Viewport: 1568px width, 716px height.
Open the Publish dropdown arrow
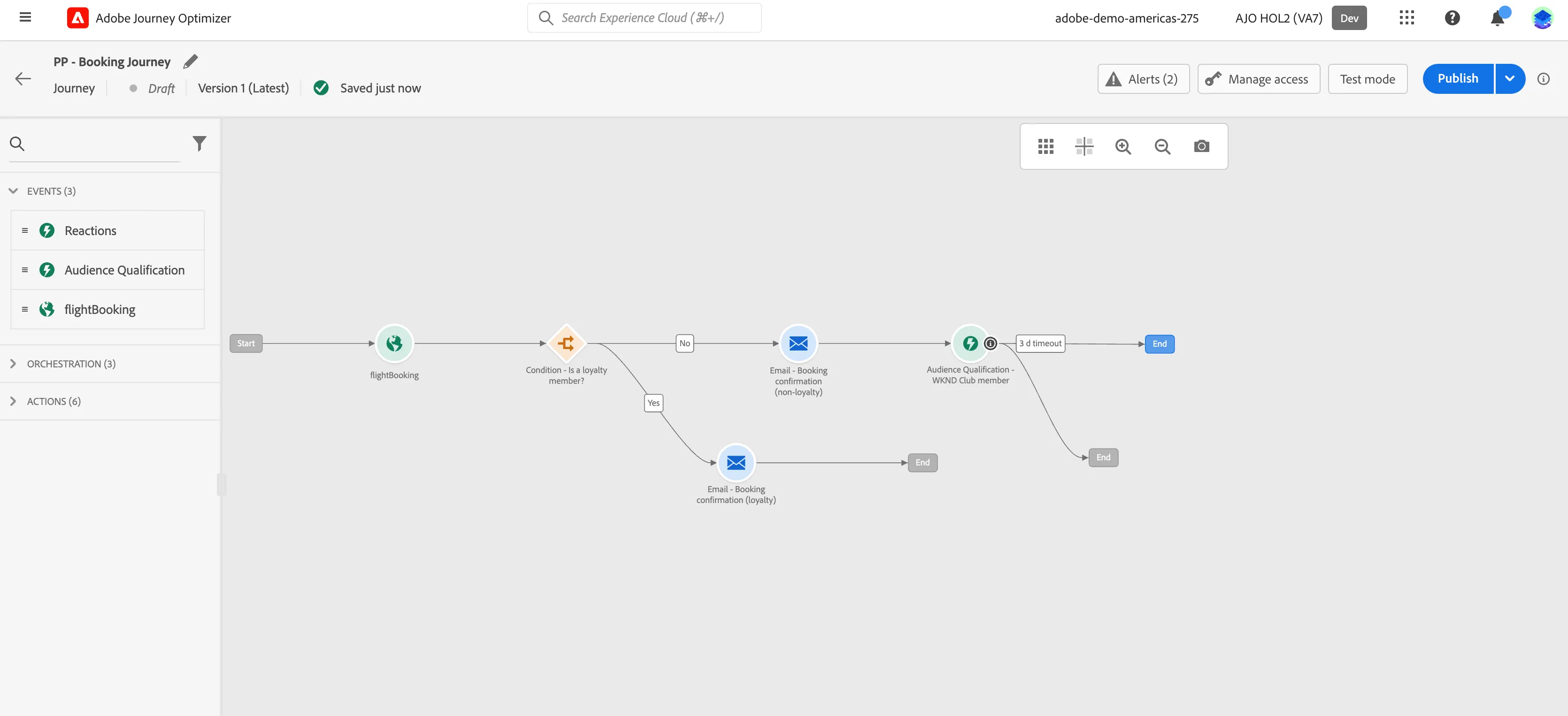[x=1510, y=78]
